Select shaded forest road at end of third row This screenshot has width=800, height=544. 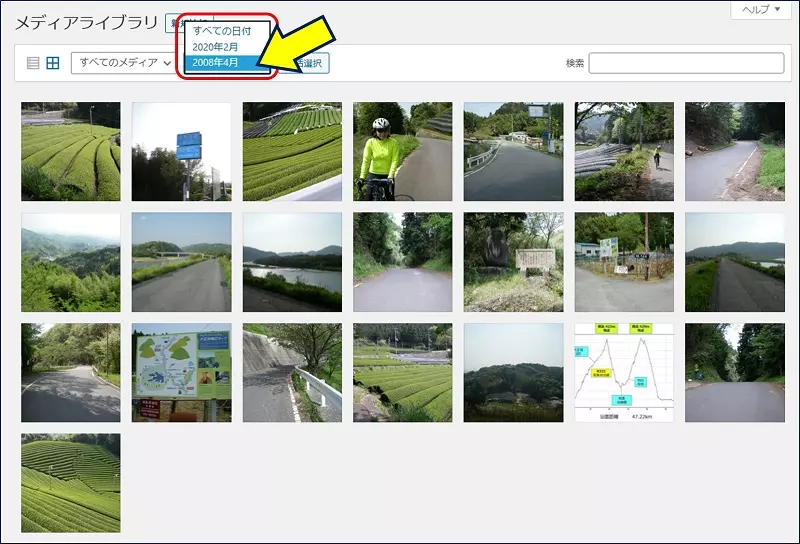point(735,373)
